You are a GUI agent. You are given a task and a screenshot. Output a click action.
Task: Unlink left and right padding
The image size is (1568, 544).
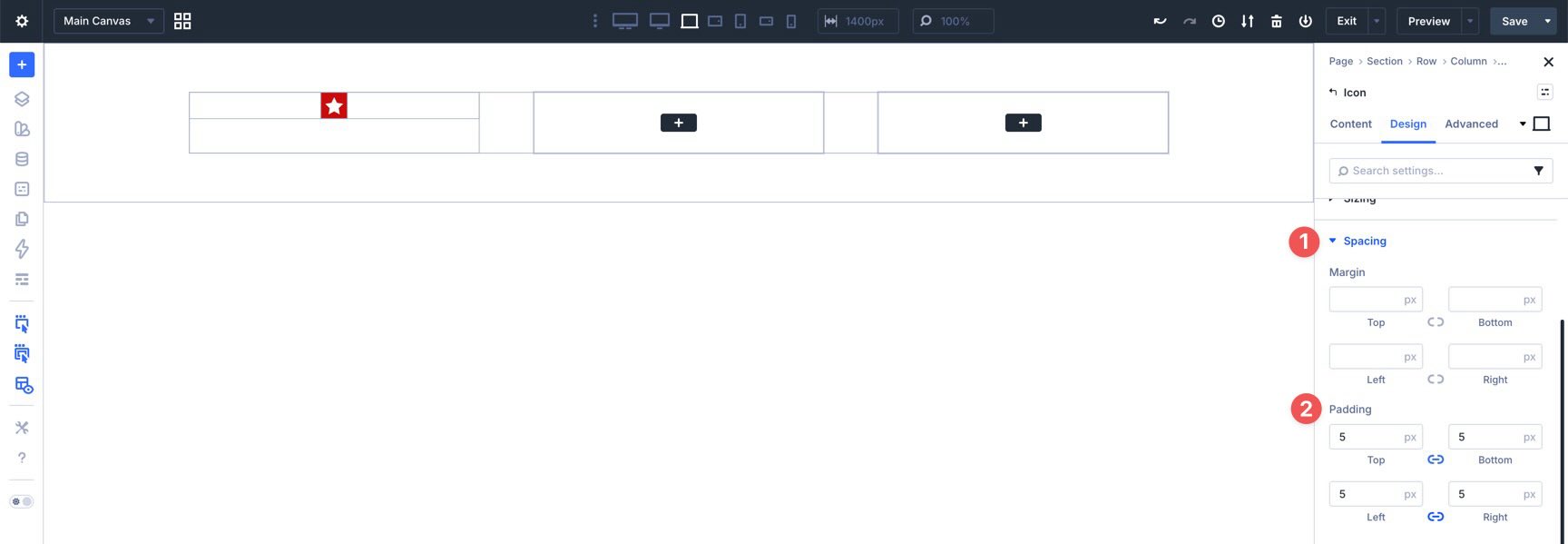click(1436, 517)
